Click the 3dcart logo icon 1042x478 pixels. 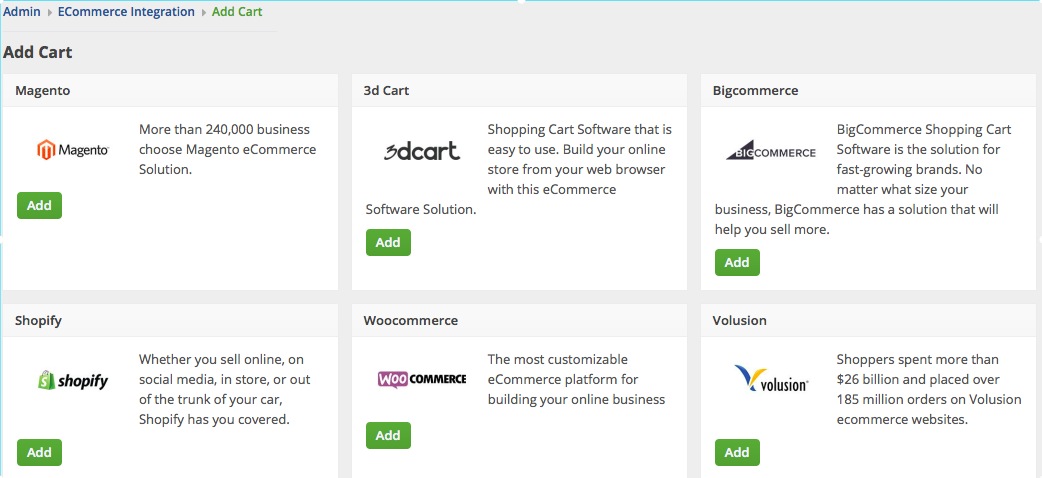(421, 151)
